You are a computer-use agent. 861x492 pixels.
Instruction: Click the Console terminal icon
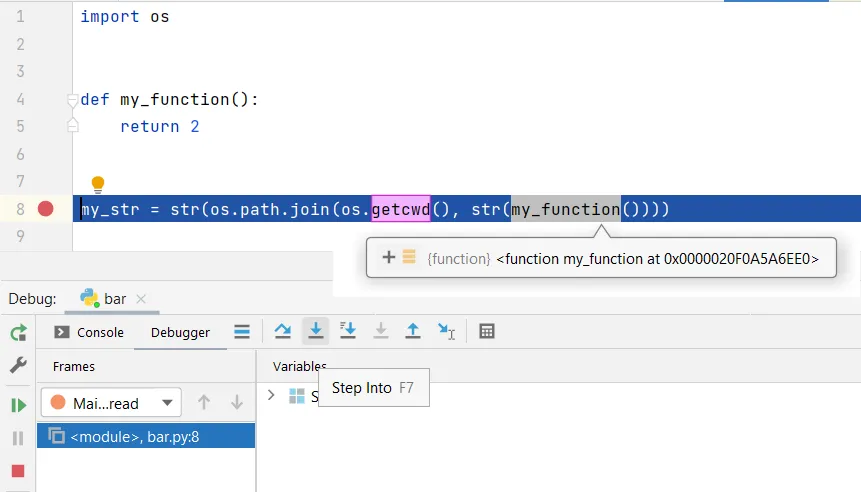pos(62,332)
